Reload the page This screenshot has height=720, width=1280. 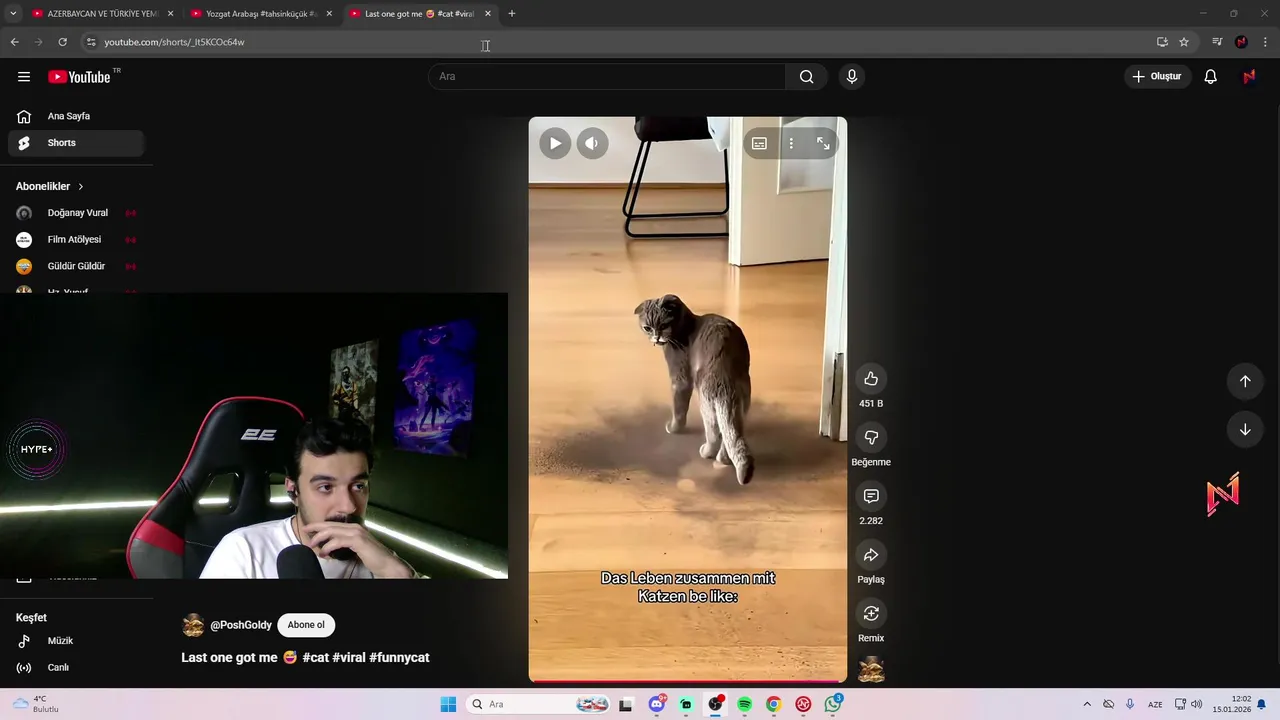(x=62, y=42)
